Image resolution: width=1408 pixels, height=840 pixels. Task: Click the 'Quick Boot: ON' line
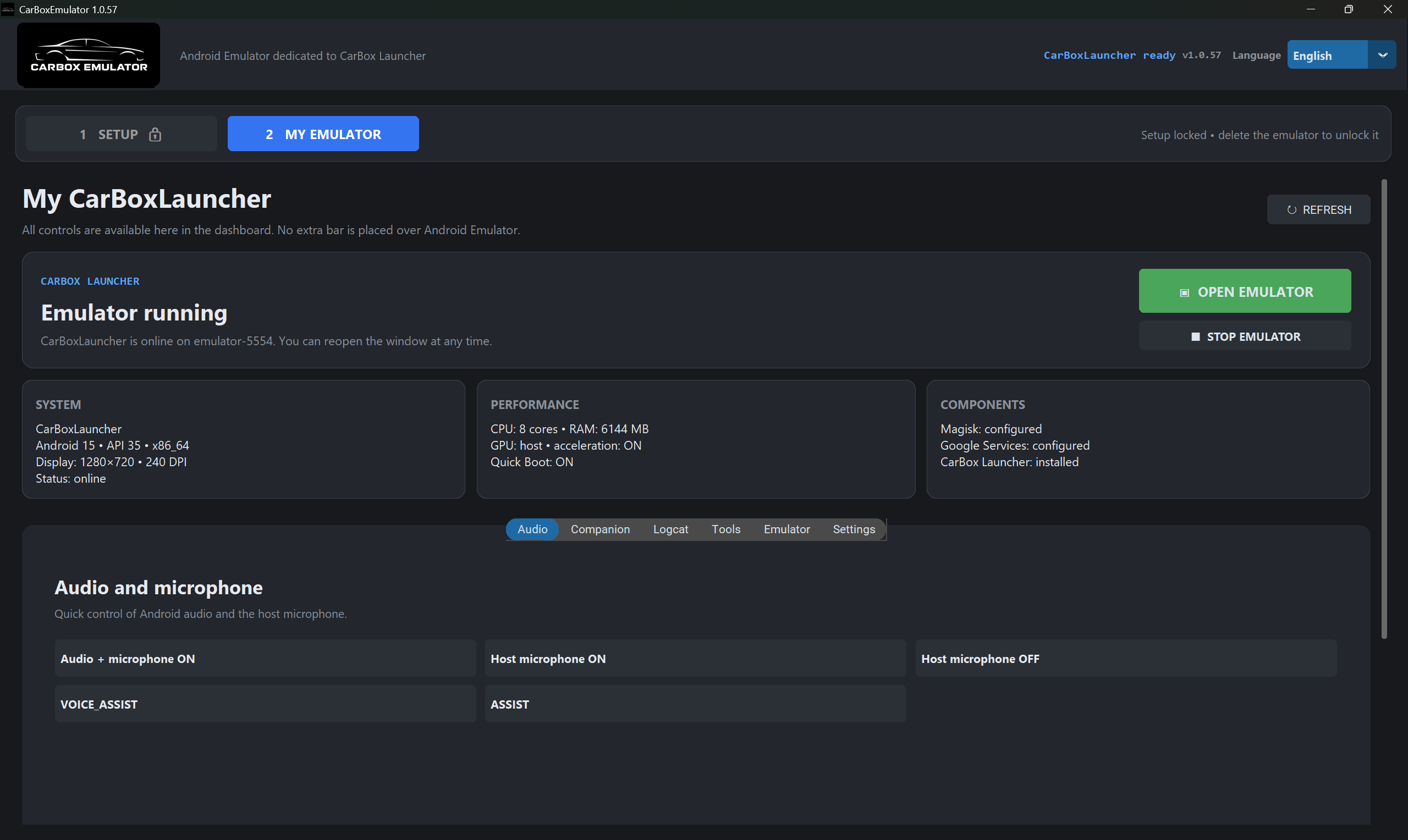[532, 462]
